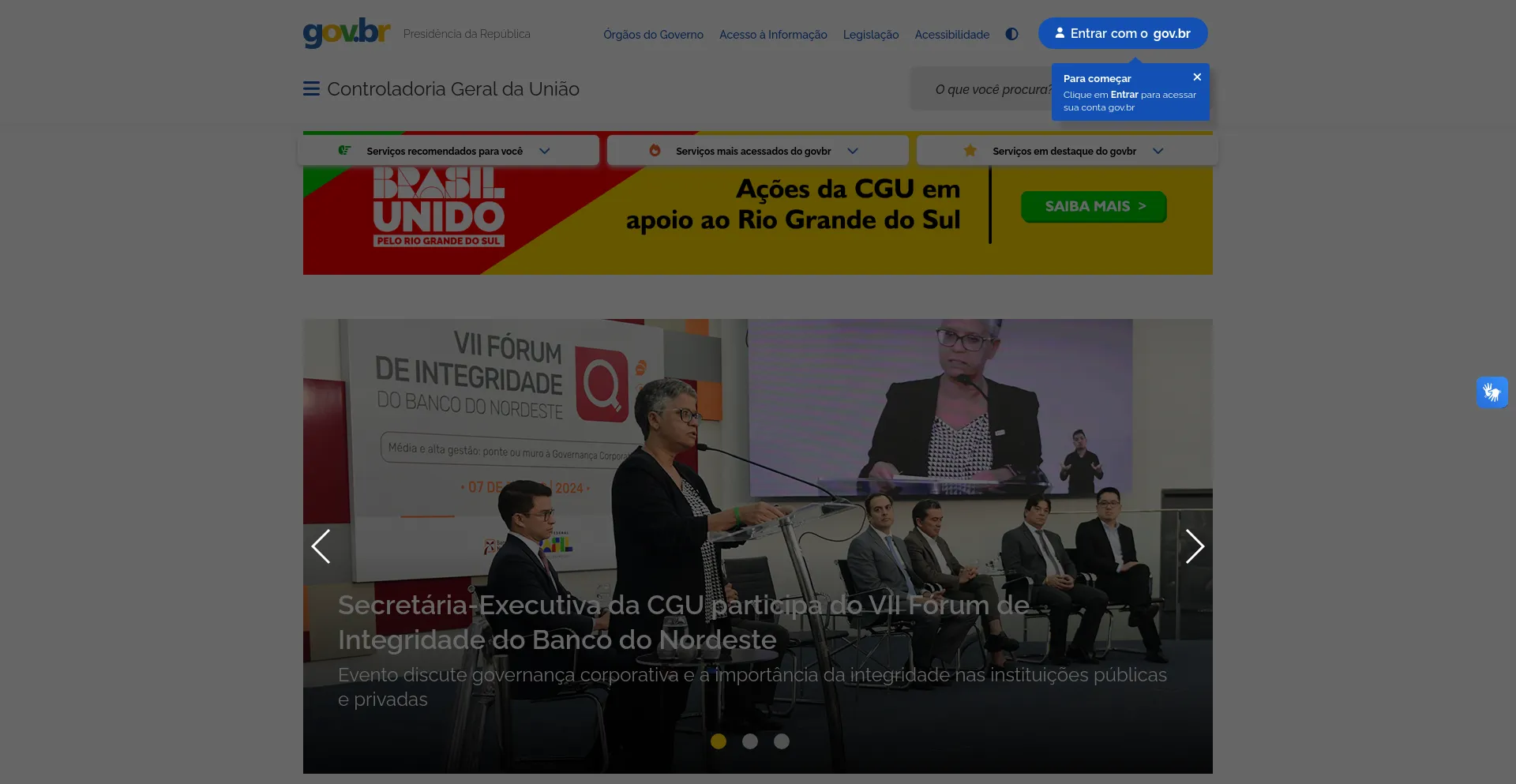The image size is (1516, 784).
Task: Open Órgãos do Governo menu link
Action: 653,35
